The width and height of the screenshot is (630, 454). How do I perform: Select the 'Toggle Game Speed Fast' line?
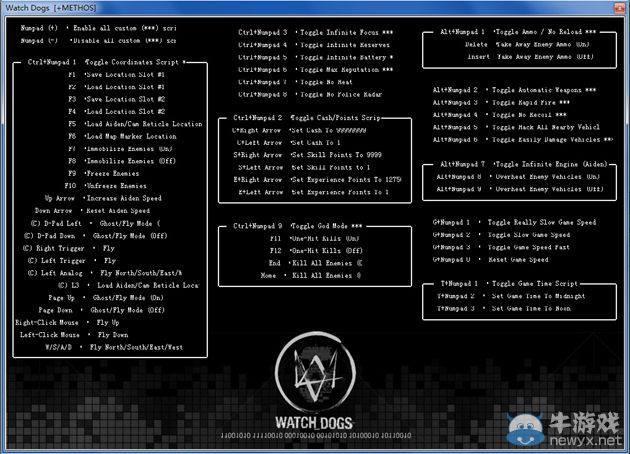pos(501,247)
